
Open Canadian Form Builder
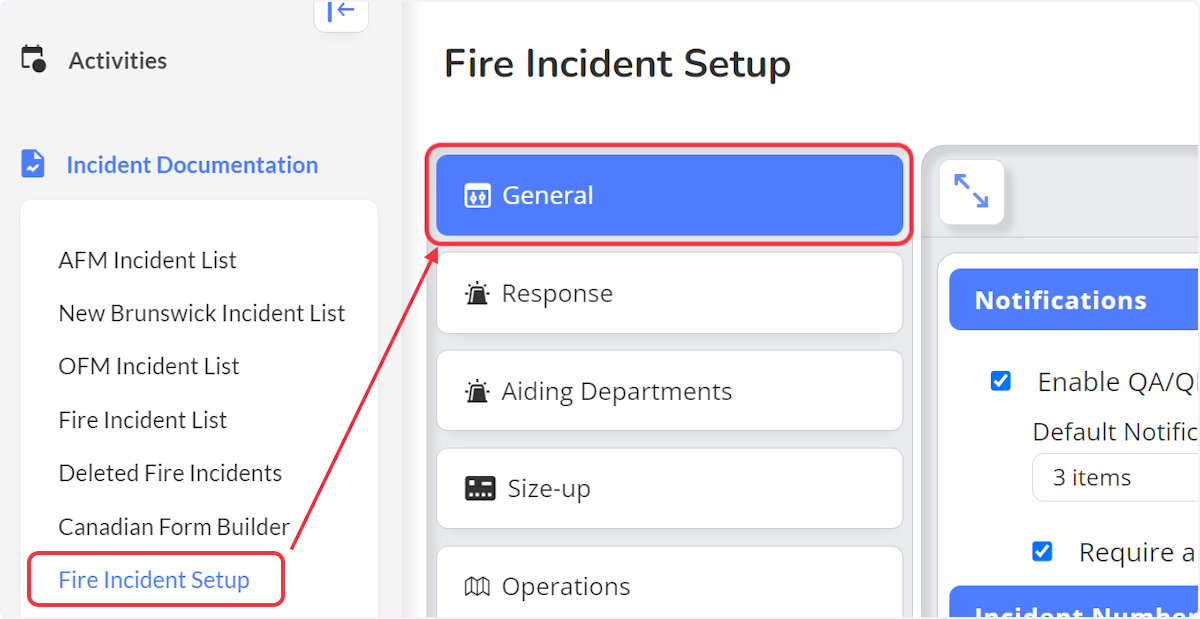174,526
